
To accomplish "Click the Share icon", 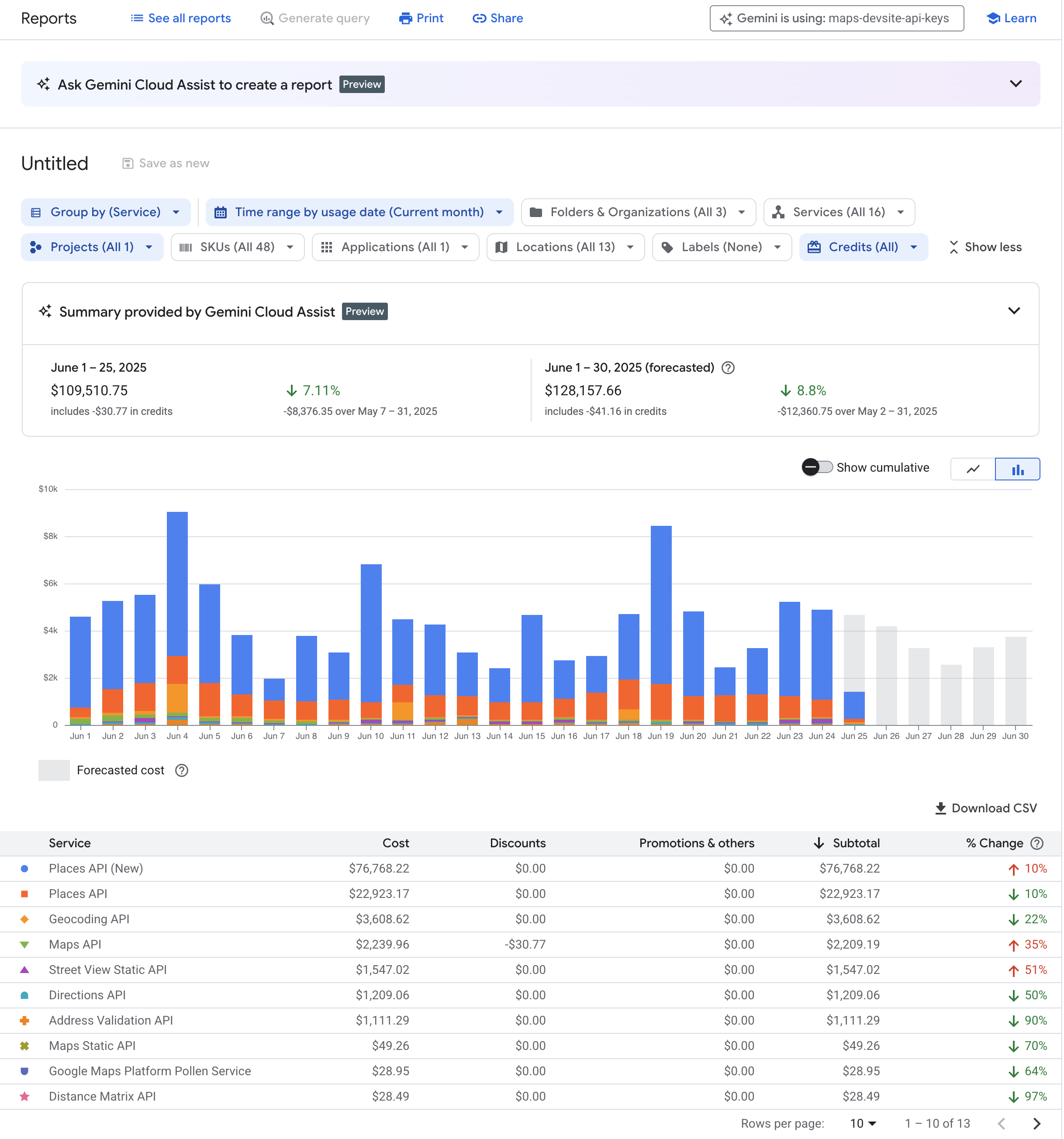I will pos(479,18).
